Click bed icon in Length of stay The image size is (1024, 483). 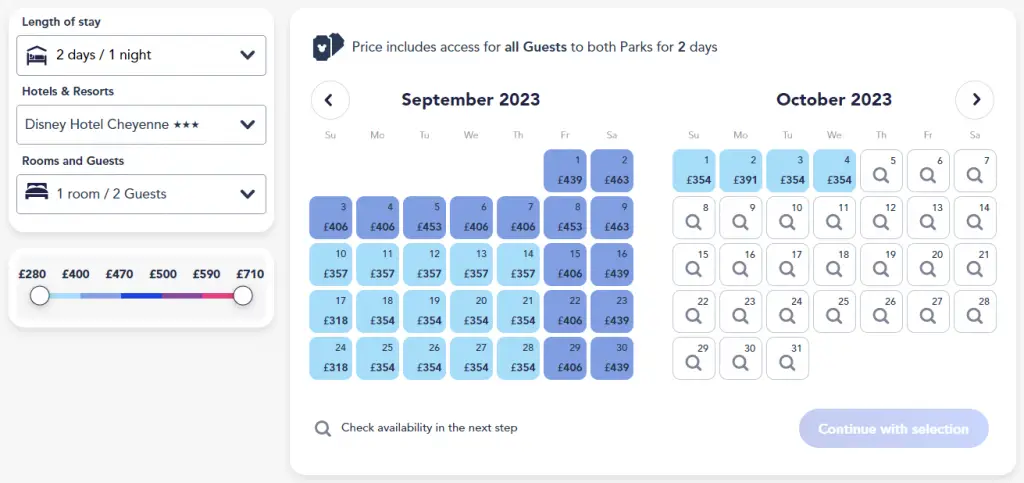click(37, 56)
